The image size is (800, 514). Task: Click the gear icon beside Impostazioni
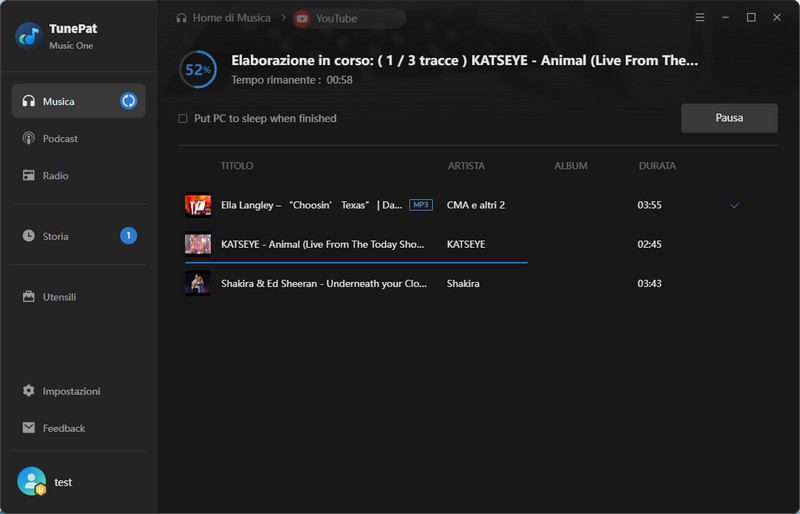pyautogui.click(x=29, y=391)
